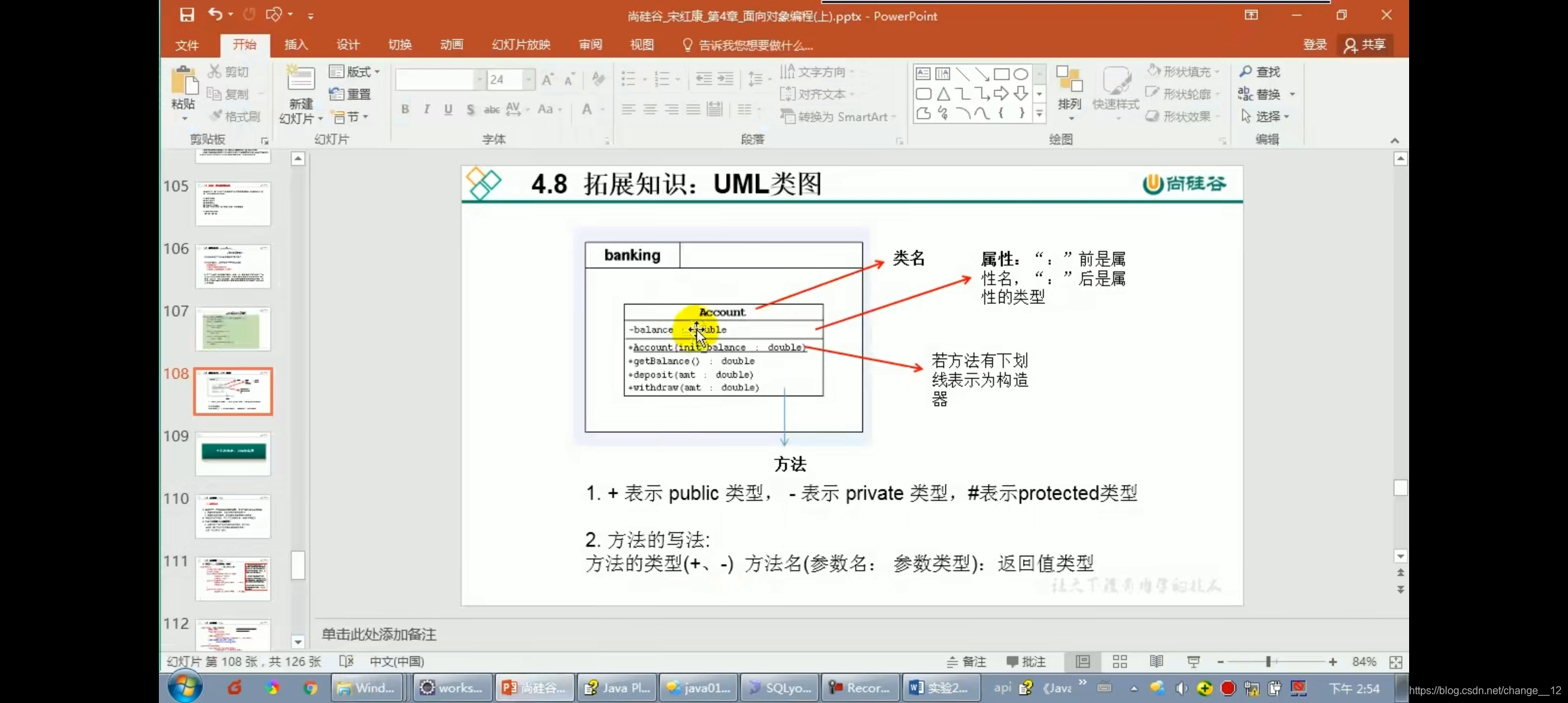Apply underline to selected text

tap(447, 109)
